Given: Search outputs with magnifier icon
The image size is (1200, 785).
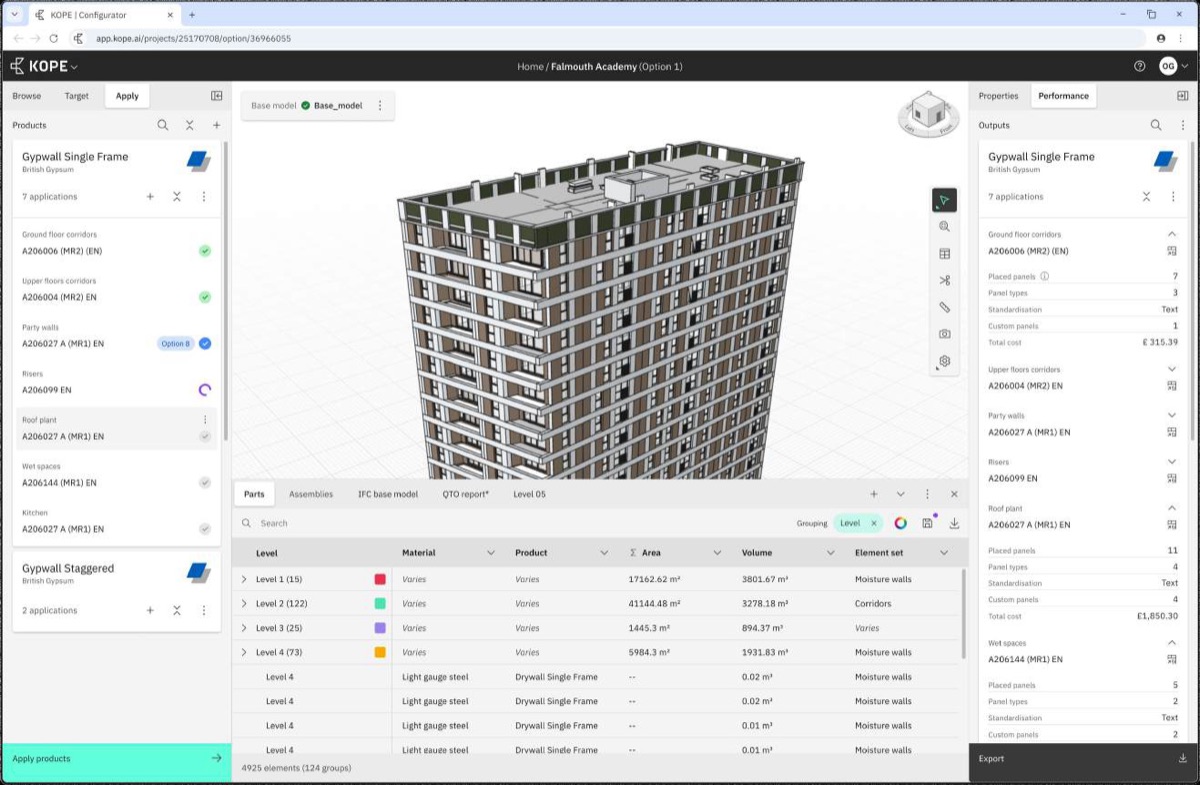Looking at the screenshot, I should 1156,125.
